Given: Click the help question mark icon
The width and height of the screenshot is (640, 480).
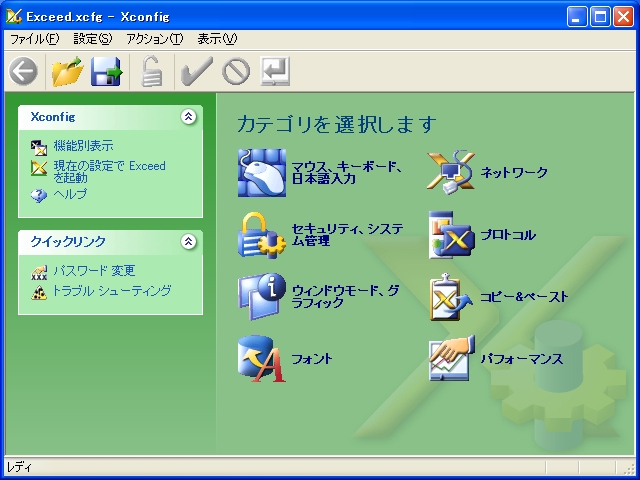Looking at the screenshot, I should click(x=39, y=195).
